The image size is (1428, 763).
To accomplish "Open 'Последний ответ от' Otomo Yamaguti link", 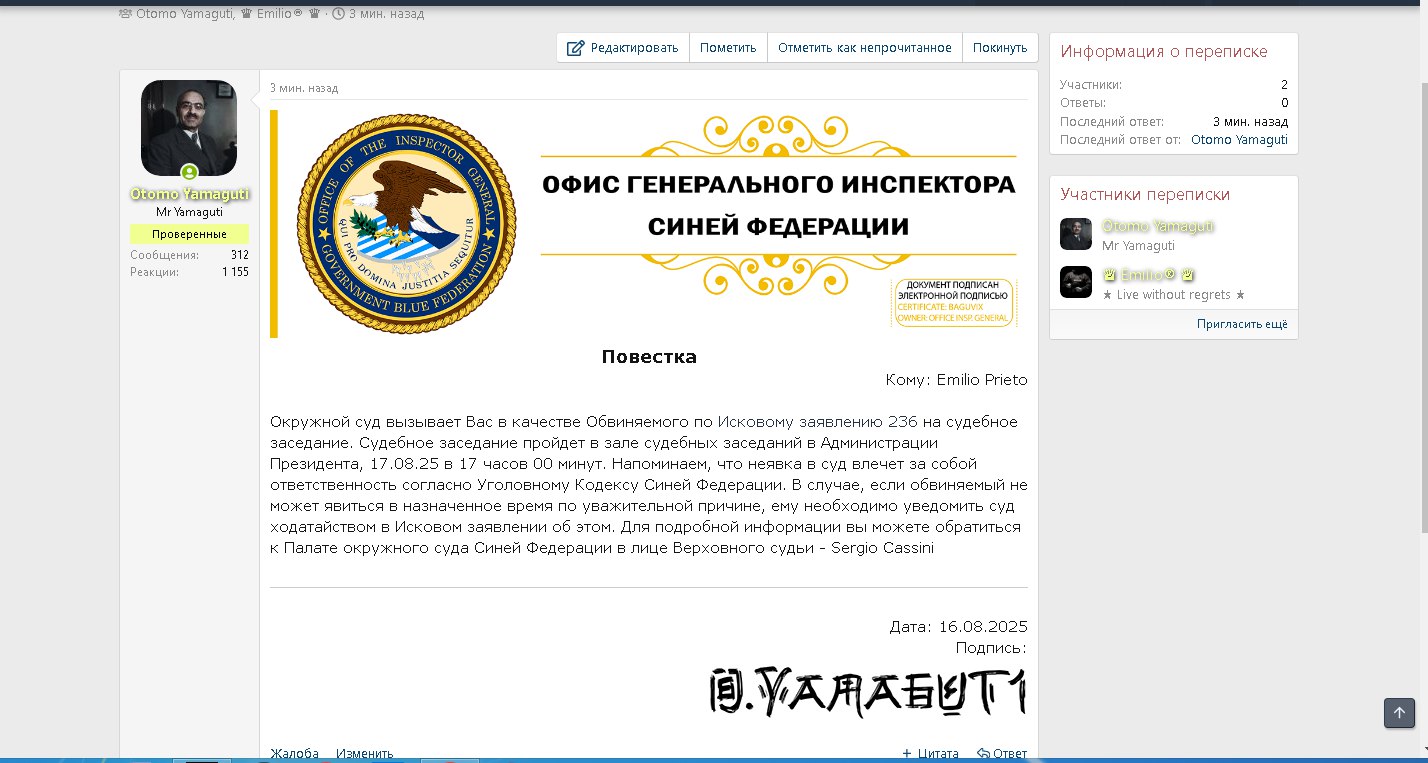I will pos(1239,140).
